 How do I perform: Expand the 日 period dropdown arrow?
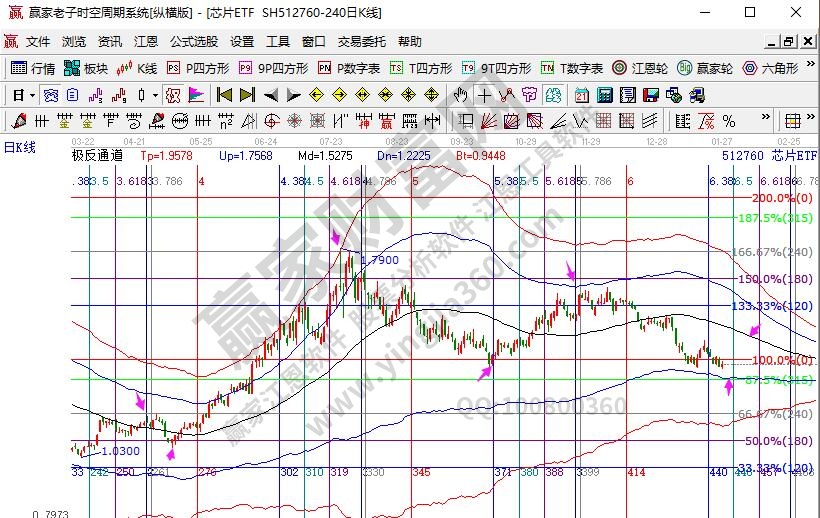pos(32,95)
